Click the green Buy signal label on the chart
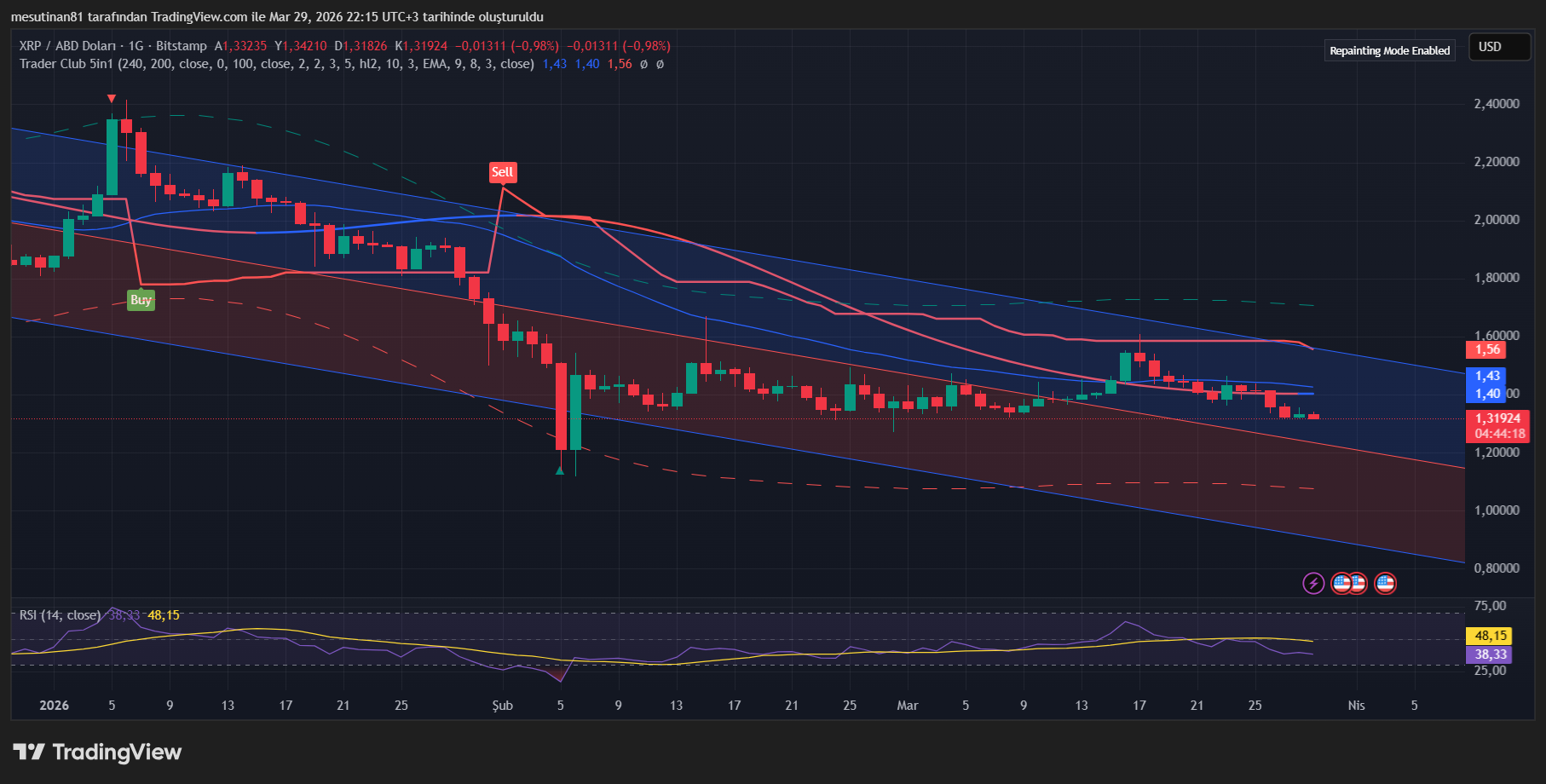Screen dimensions: 1546x784 point(141,300)
